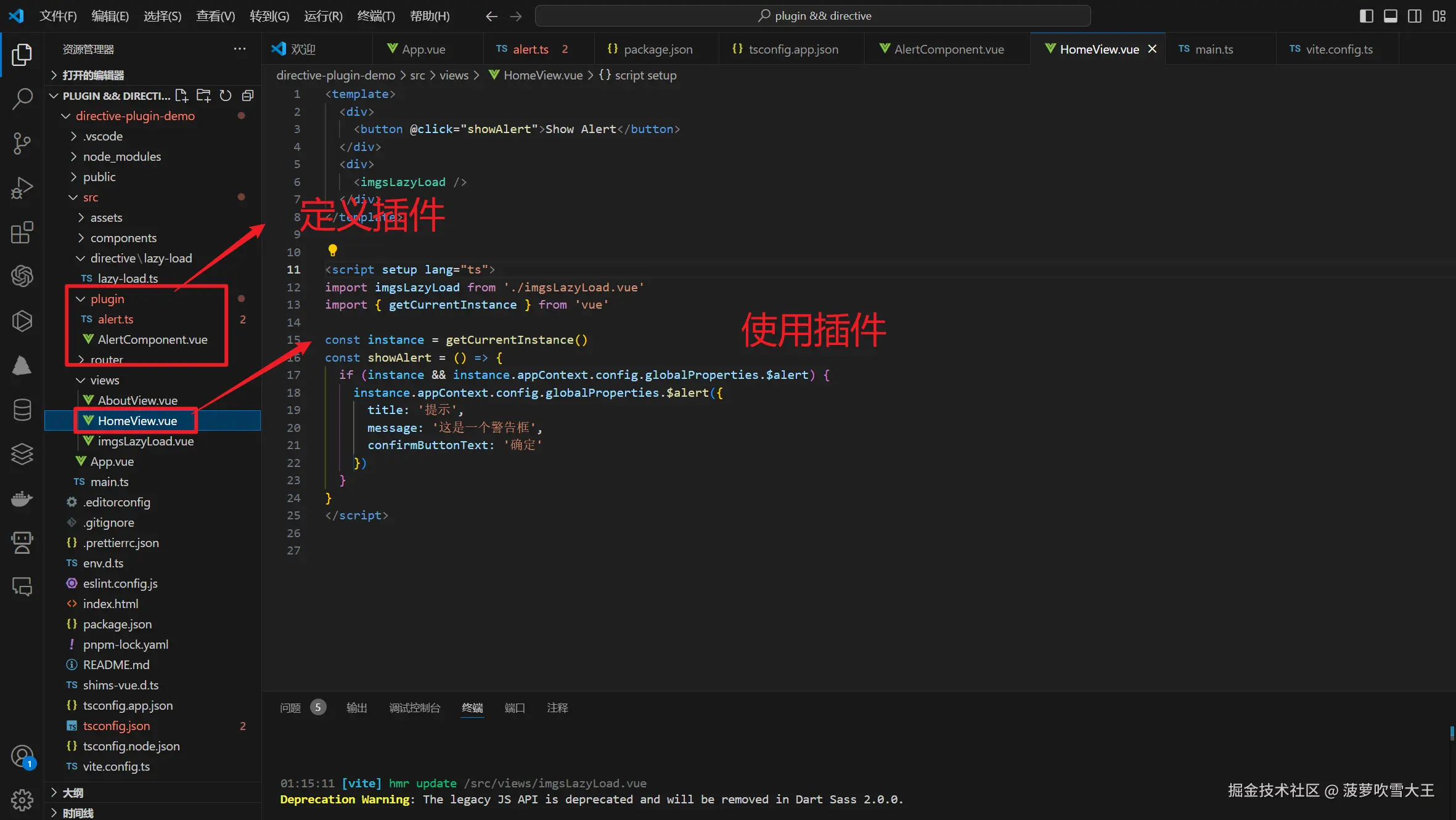This screenshot has height=820, width=1456.
Task: Open the 终端(T) menu
Action: 375,16
